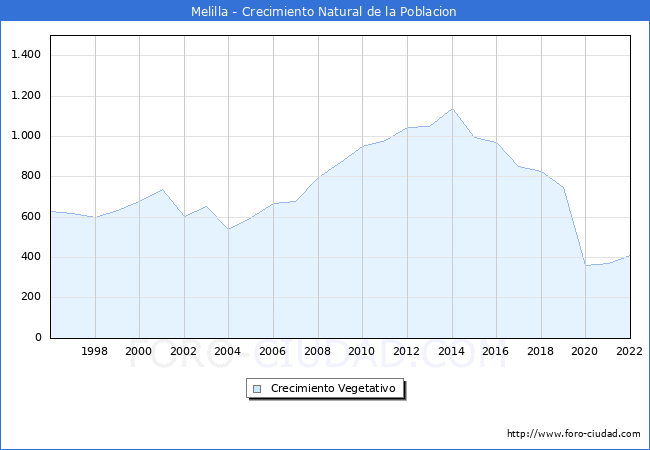Click the 2012 x-axis label
Viewport: 650px width, 450px height.
[407, 351]
